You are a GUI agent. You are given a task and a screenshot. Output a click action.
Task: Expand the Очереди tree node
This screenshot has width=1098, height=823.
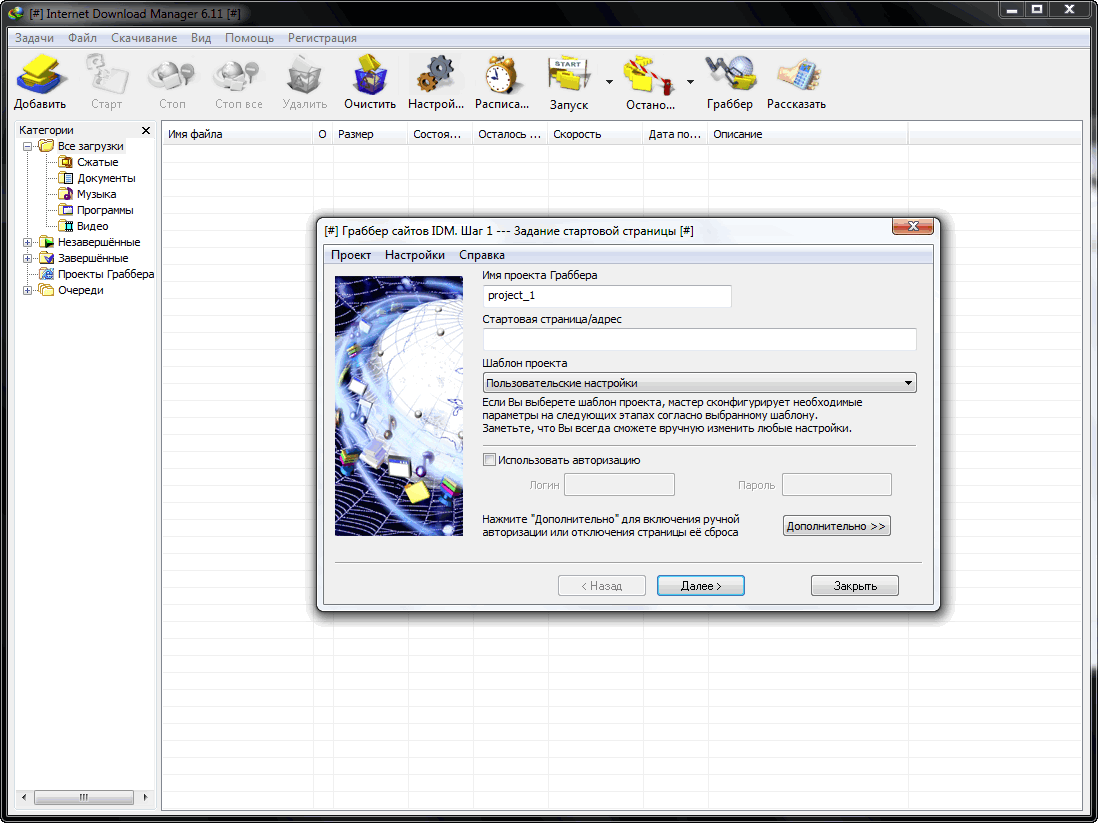pos(27,290)
